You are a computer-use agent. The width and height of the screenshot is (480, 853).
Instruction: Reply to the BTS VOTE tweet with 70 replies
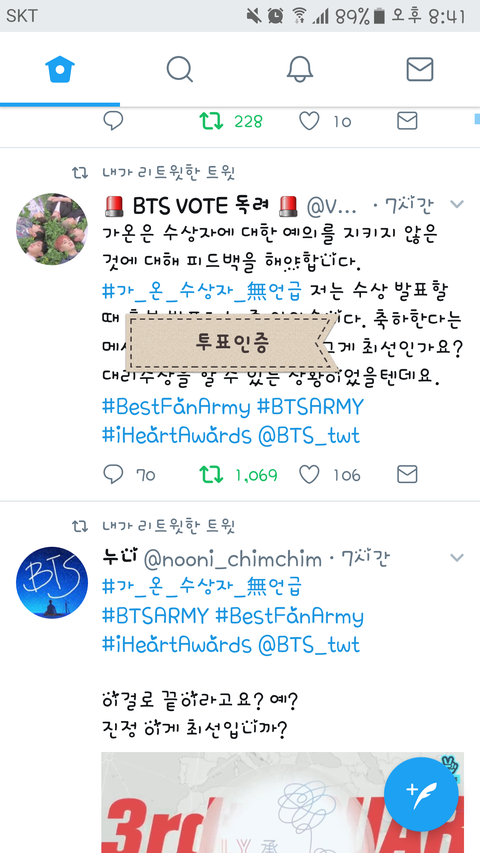[113, 474]
